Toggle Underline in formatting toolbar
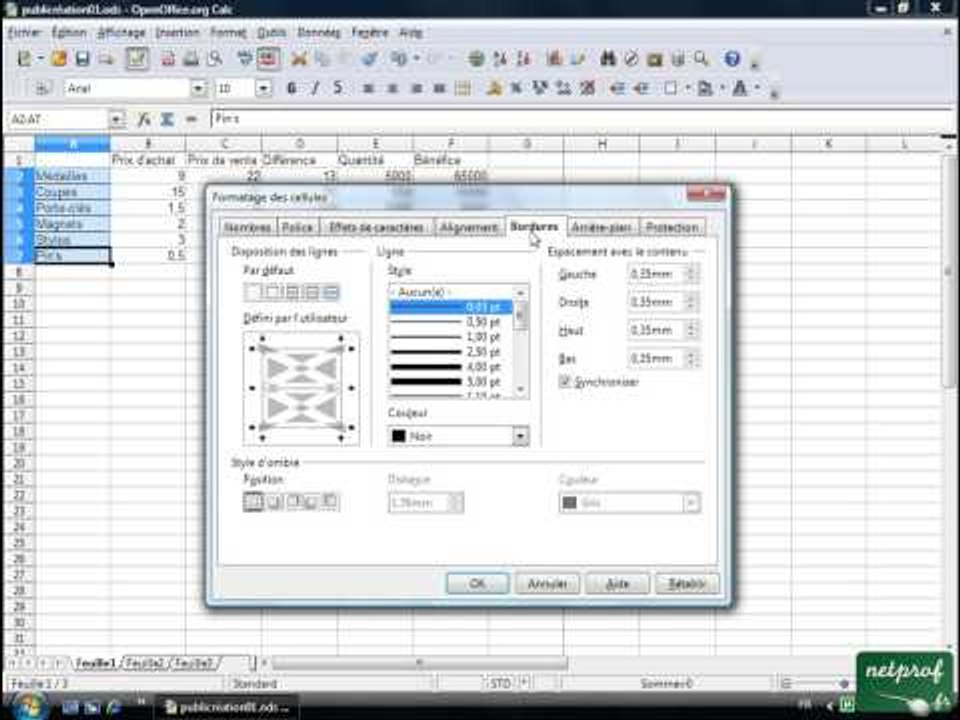Screen dimensions: 960x720 337,88
